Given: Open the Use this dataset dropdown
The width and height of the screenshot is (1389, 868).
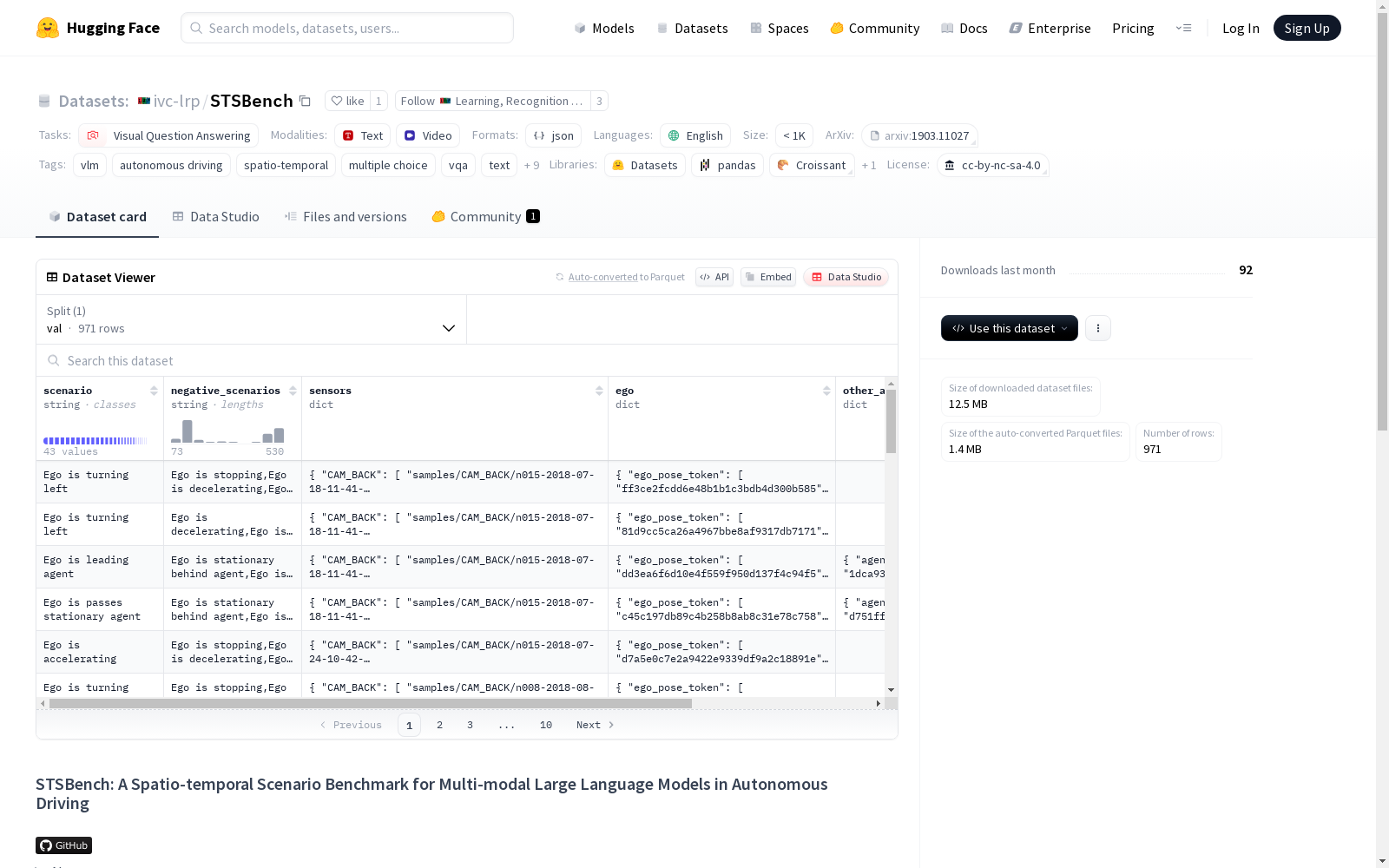Looking at the screenshot, I should click(1010, 328).
